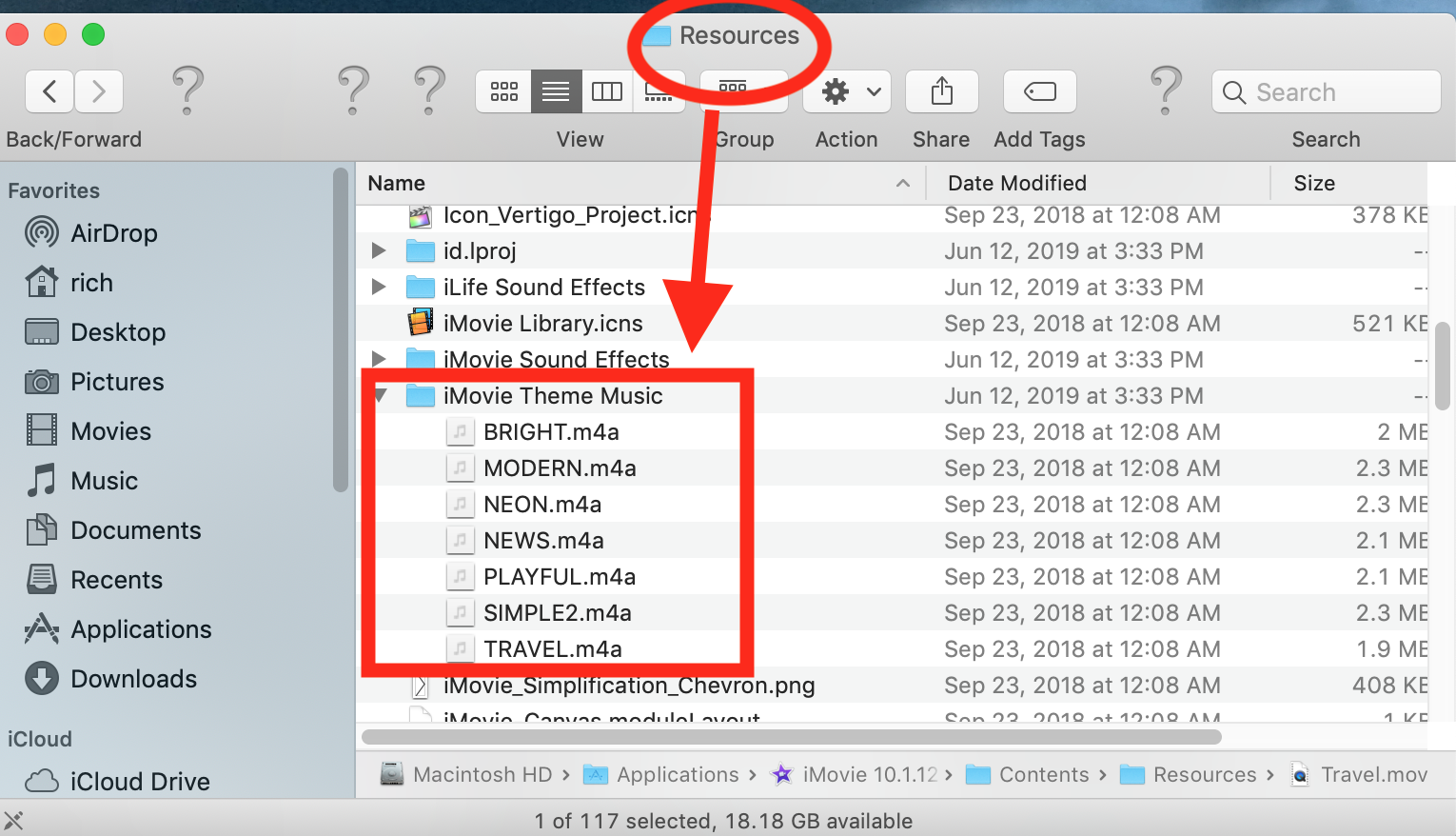Click the Resources folder icon in title bar
1456x836 pixels.
658,36
